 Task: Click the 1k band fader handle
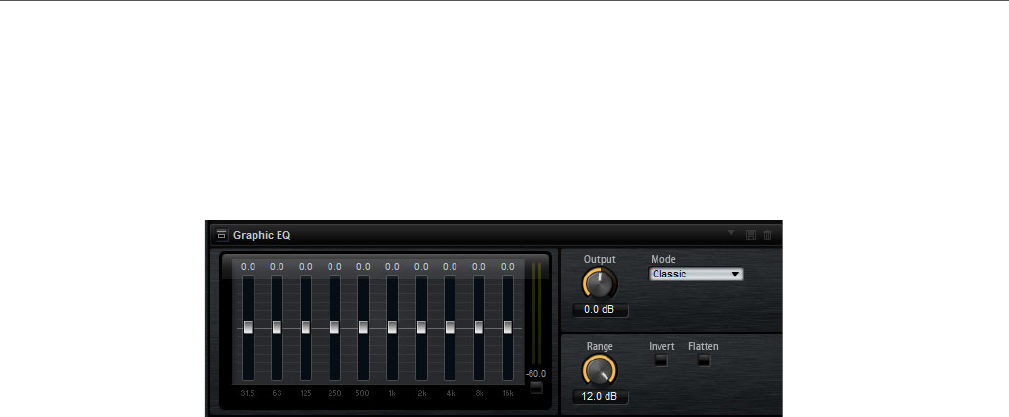[393, 328]
